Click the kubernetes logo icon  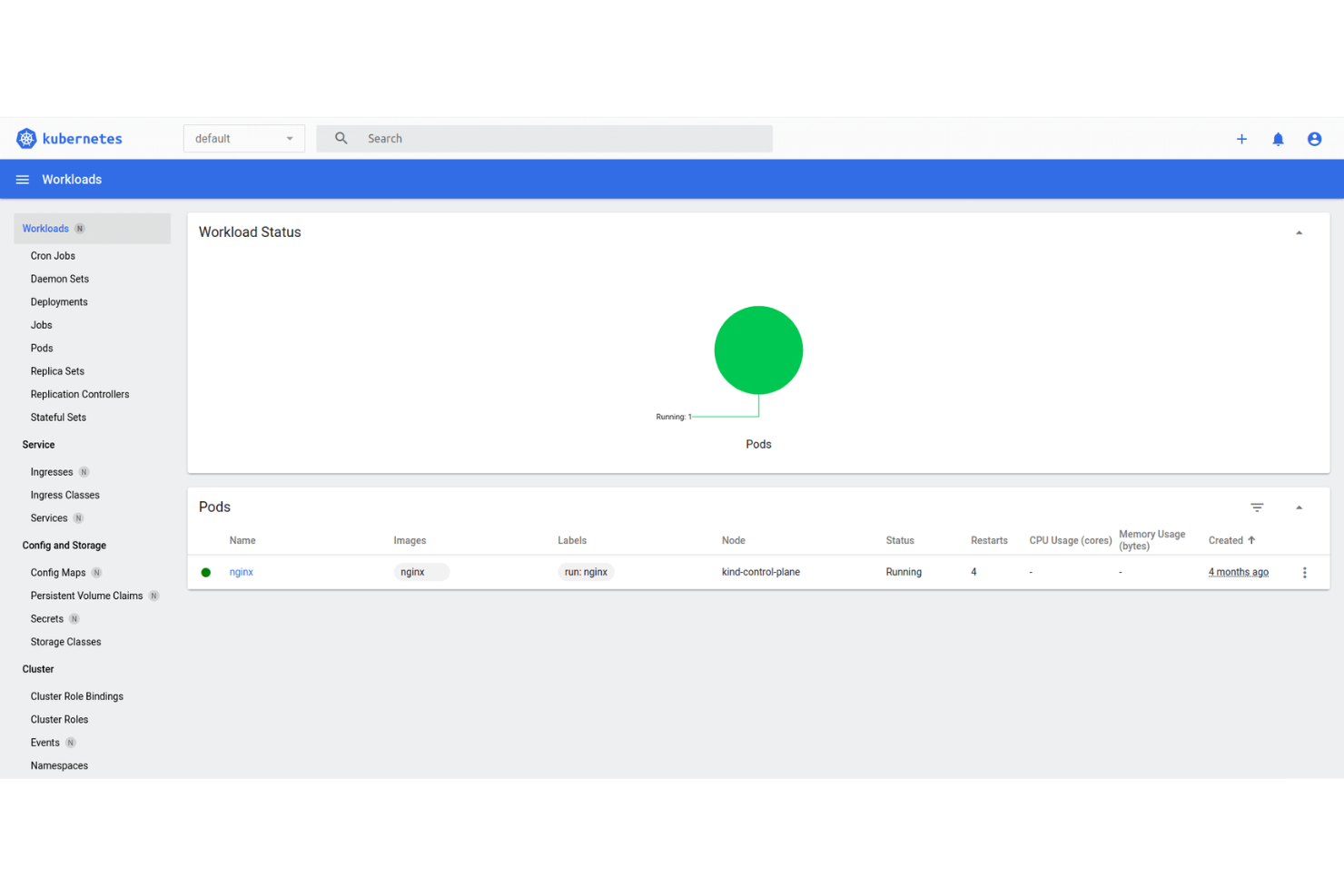(x=26, y=138)
